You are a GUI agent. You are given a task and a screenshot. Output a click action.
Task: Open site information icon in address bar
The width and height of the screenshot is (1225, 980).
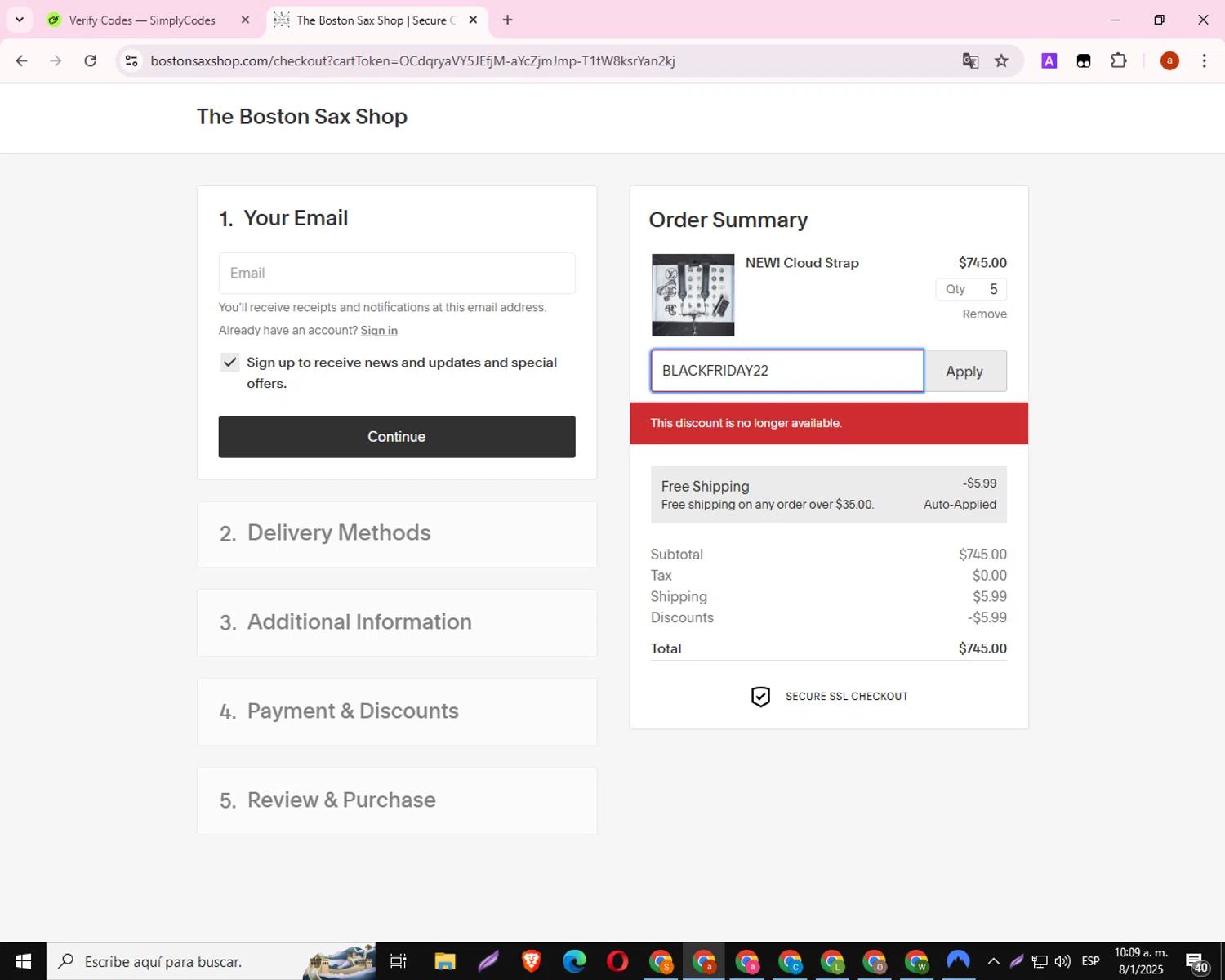(x=131, y=60)
